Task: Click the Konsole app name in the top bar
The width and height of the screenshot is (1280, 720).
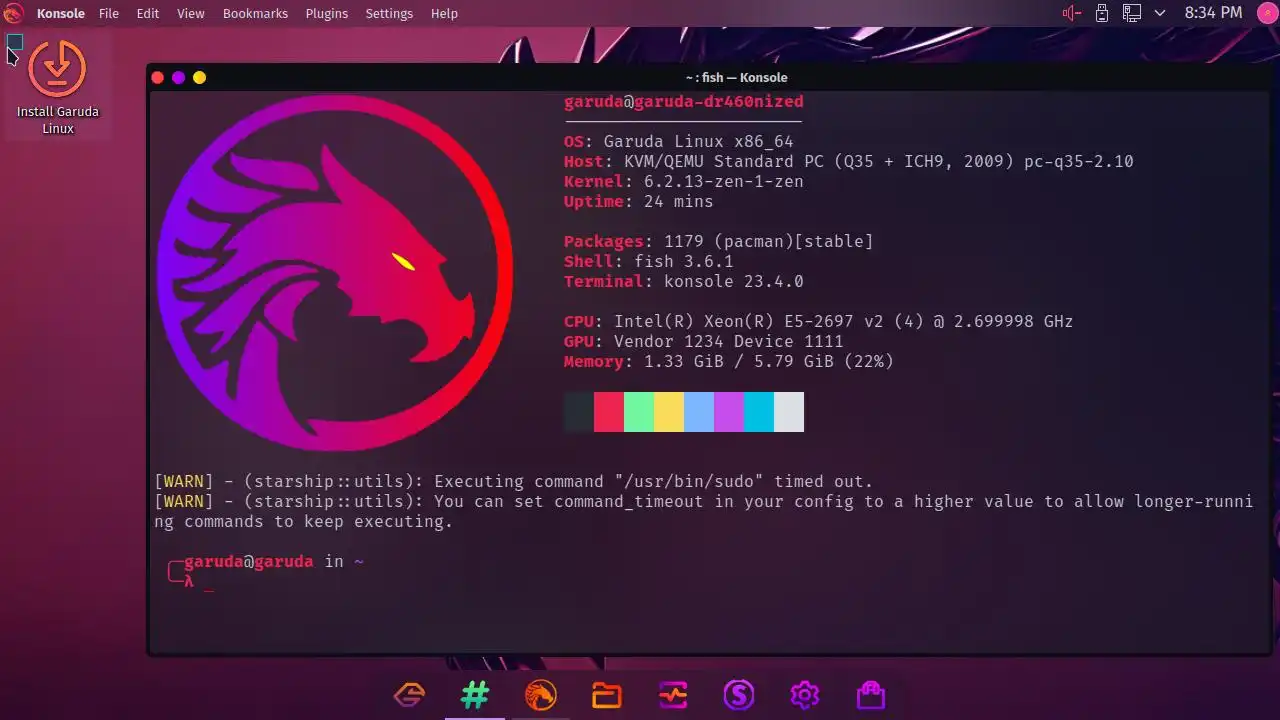Action: [61, 13]
